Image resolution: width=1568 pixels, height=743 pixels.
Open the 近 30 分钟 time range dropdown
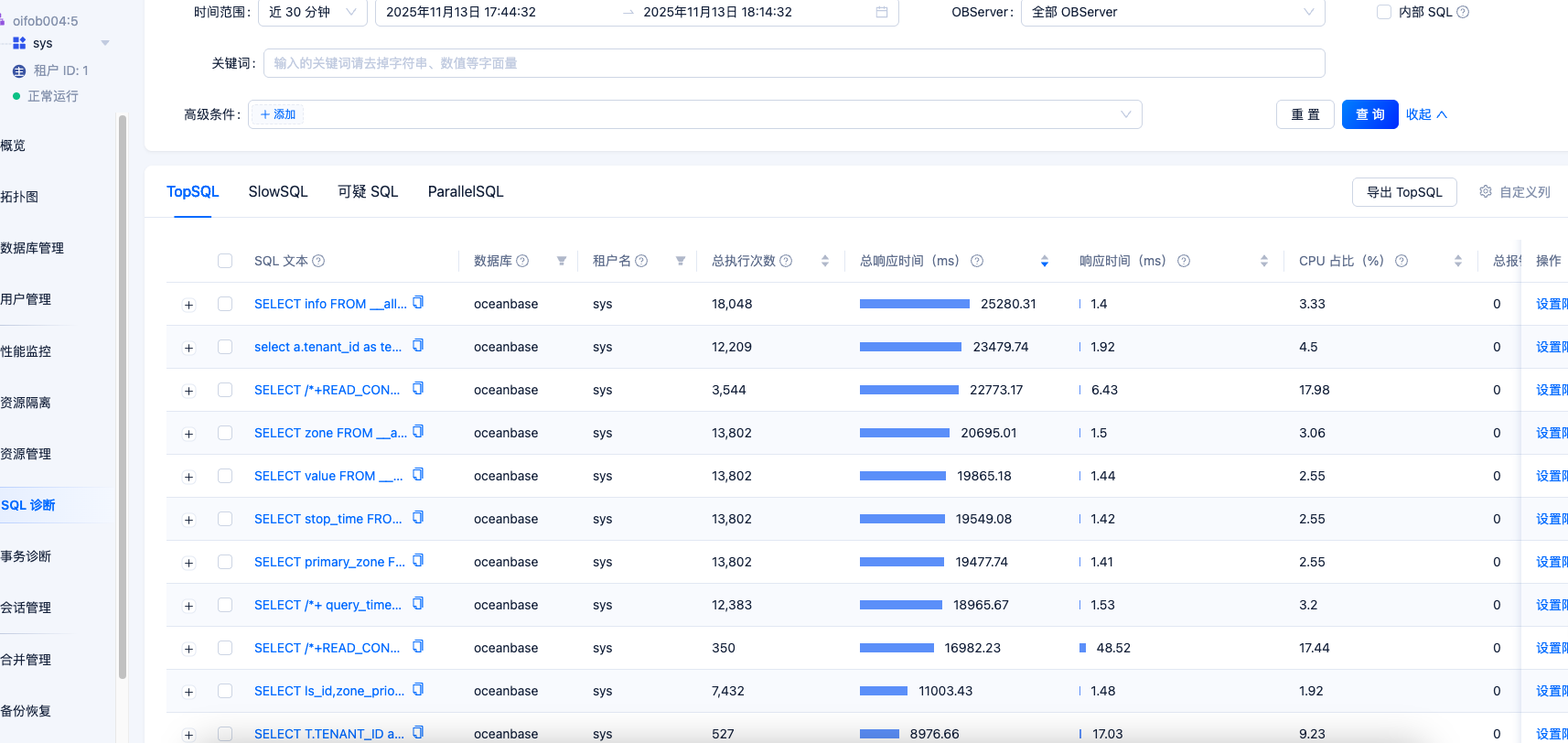click(x=313, y=12)
